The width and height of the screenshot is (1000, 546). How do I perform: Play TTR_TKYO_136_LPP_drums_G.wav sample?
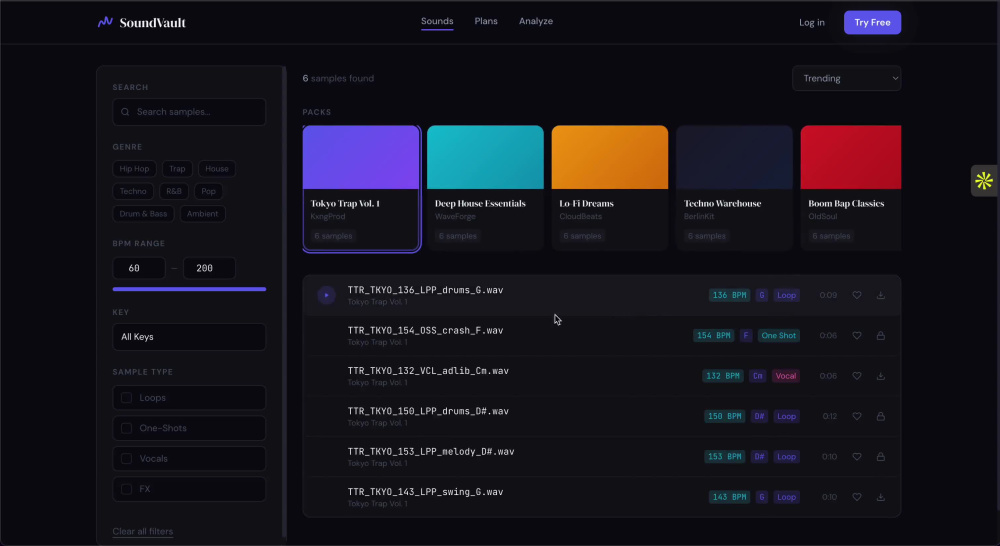click(x=327, y=295)
